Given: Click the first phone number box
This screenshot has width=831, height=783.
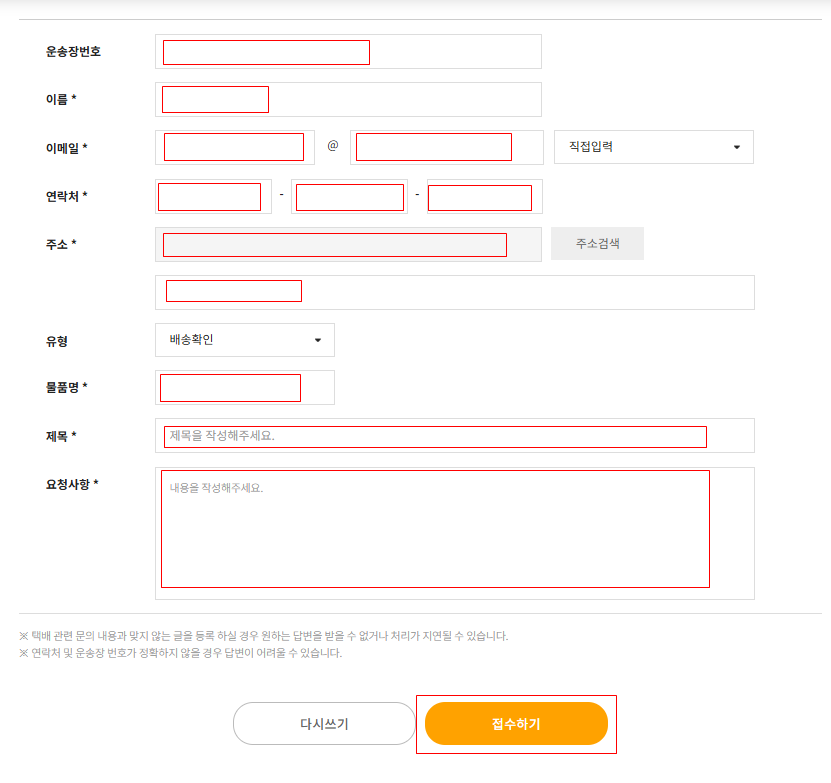Looking at the screenshot, I should (x=211, y=196).
